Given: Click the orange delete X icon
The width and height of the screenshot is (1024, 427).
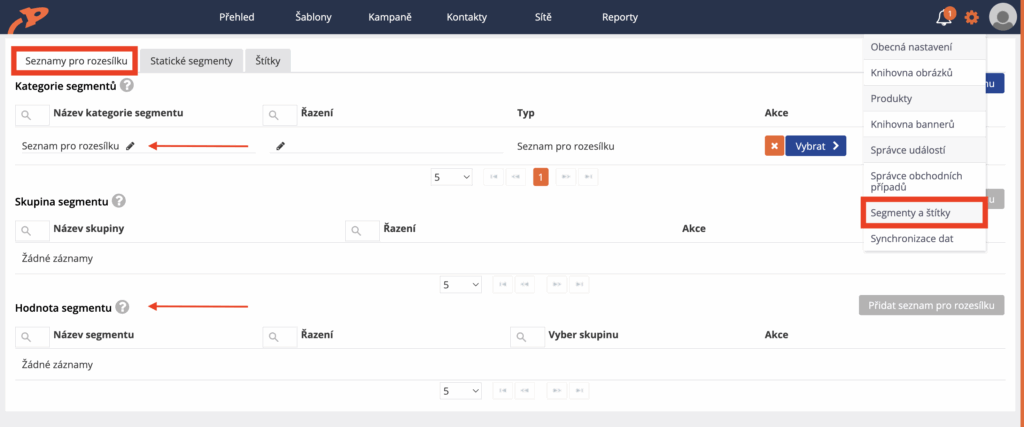Looking at the screenshot, I should tap(773, 146).
